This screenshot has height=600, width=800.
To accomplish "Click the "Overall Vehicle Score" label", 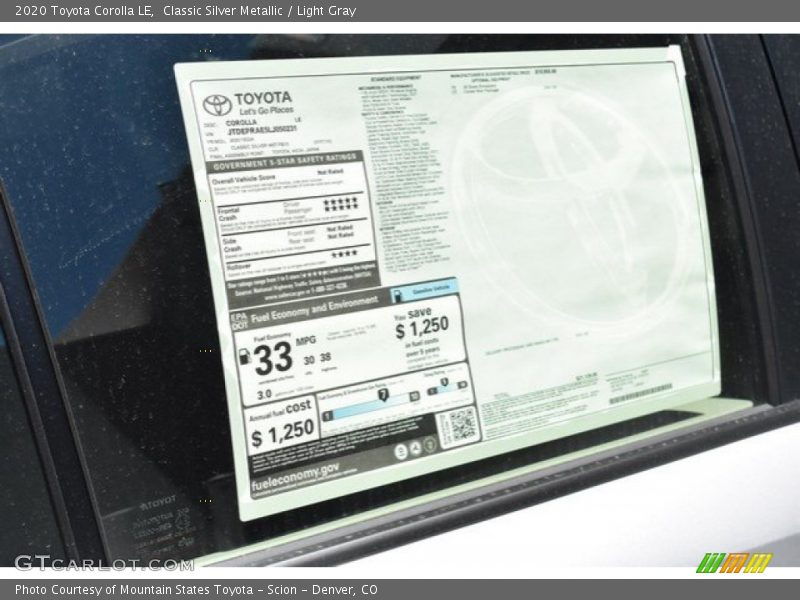I will click(x=243, y=179).
